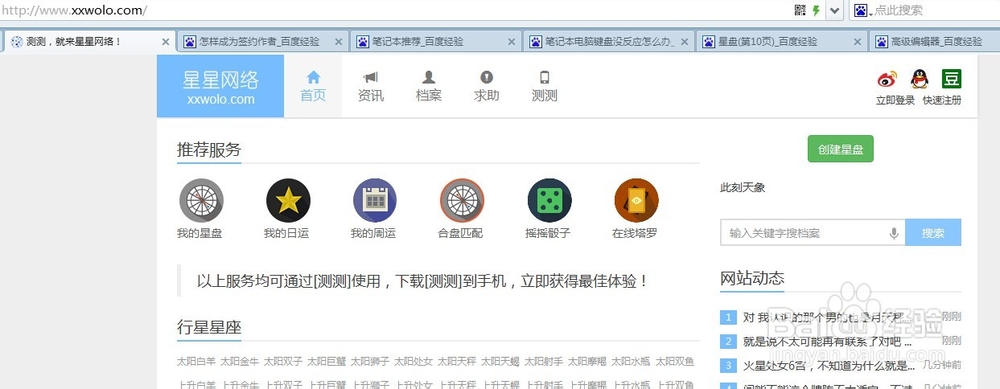Log in with the Weibo icon
1000x389 pixels.
point(887,79)
